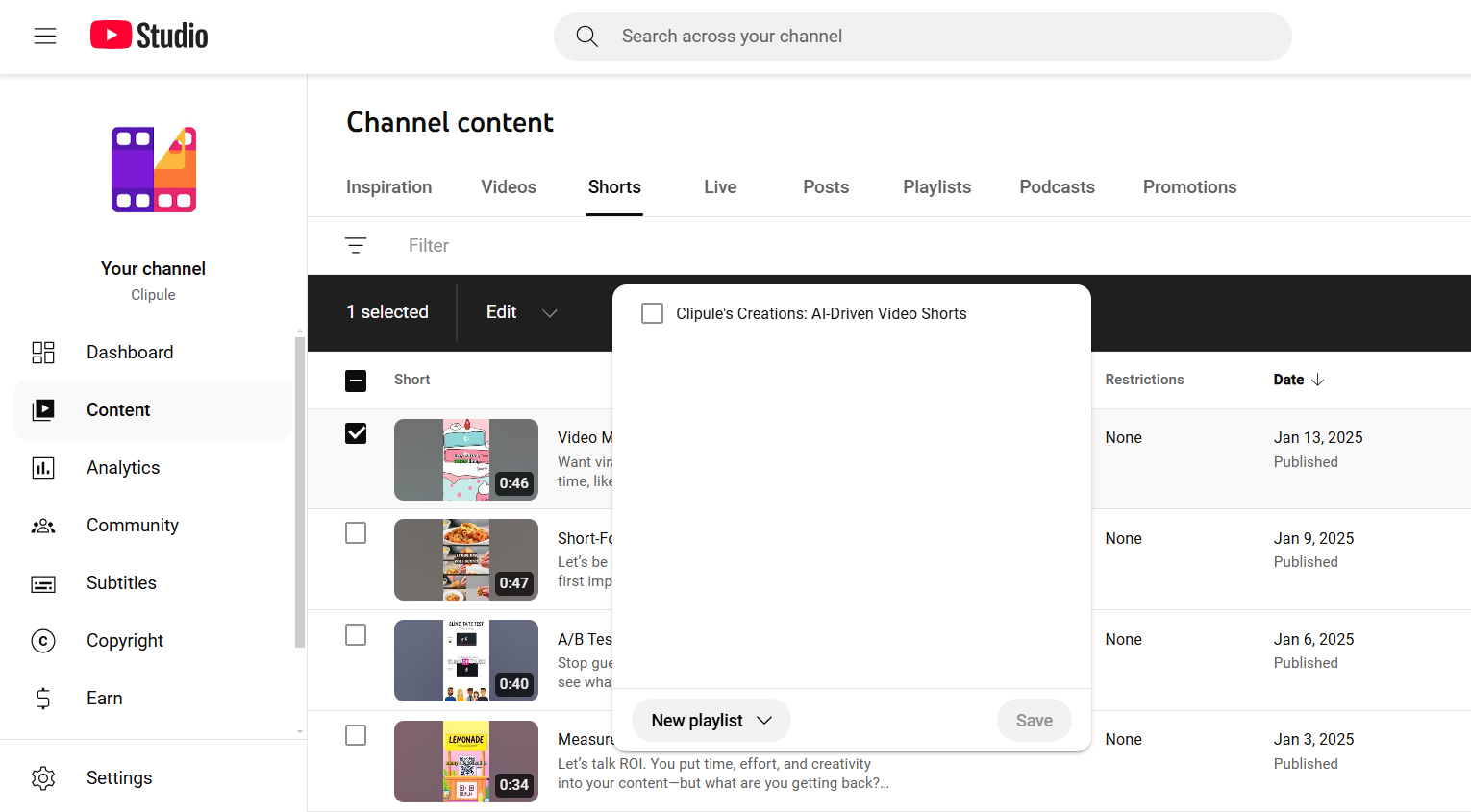Open the 0:47 short thumbnail
The height and width of the screenshot is (812, 1471).
tap(466, 560)
